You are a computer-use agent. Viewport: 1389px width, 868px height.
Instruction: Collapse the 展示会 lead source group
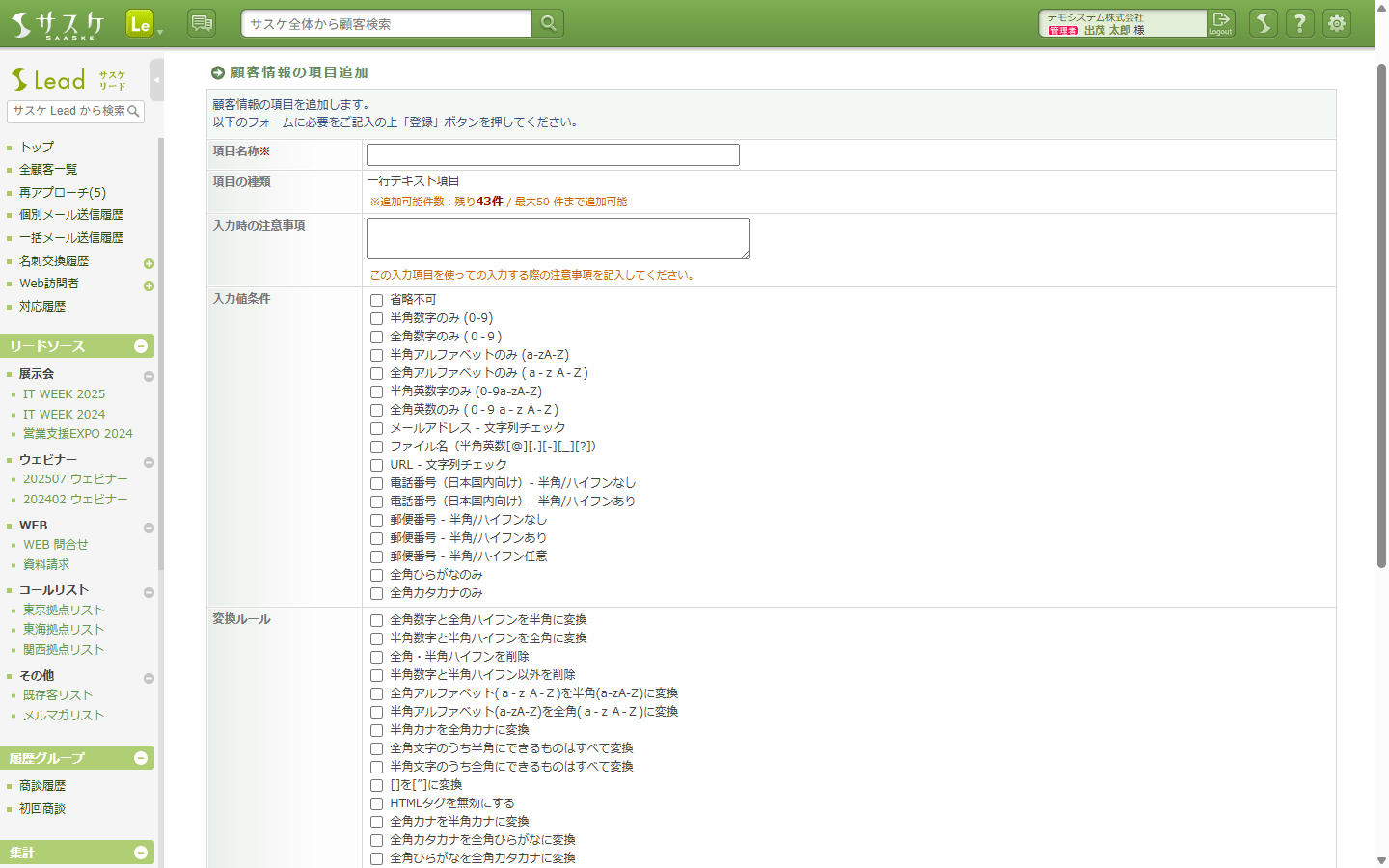click(148, 374)
